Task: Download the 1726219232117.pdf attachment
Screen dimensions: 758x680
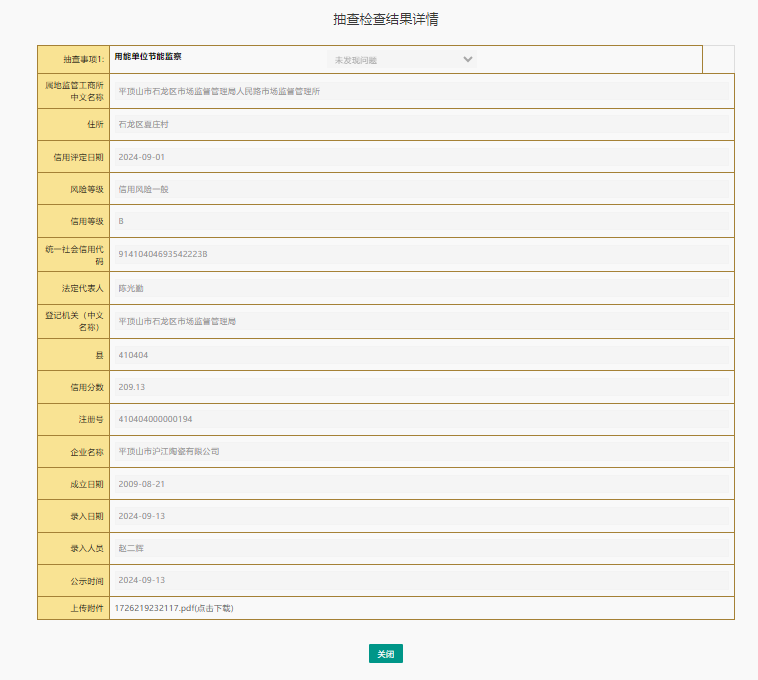Action: click(174, 608)
